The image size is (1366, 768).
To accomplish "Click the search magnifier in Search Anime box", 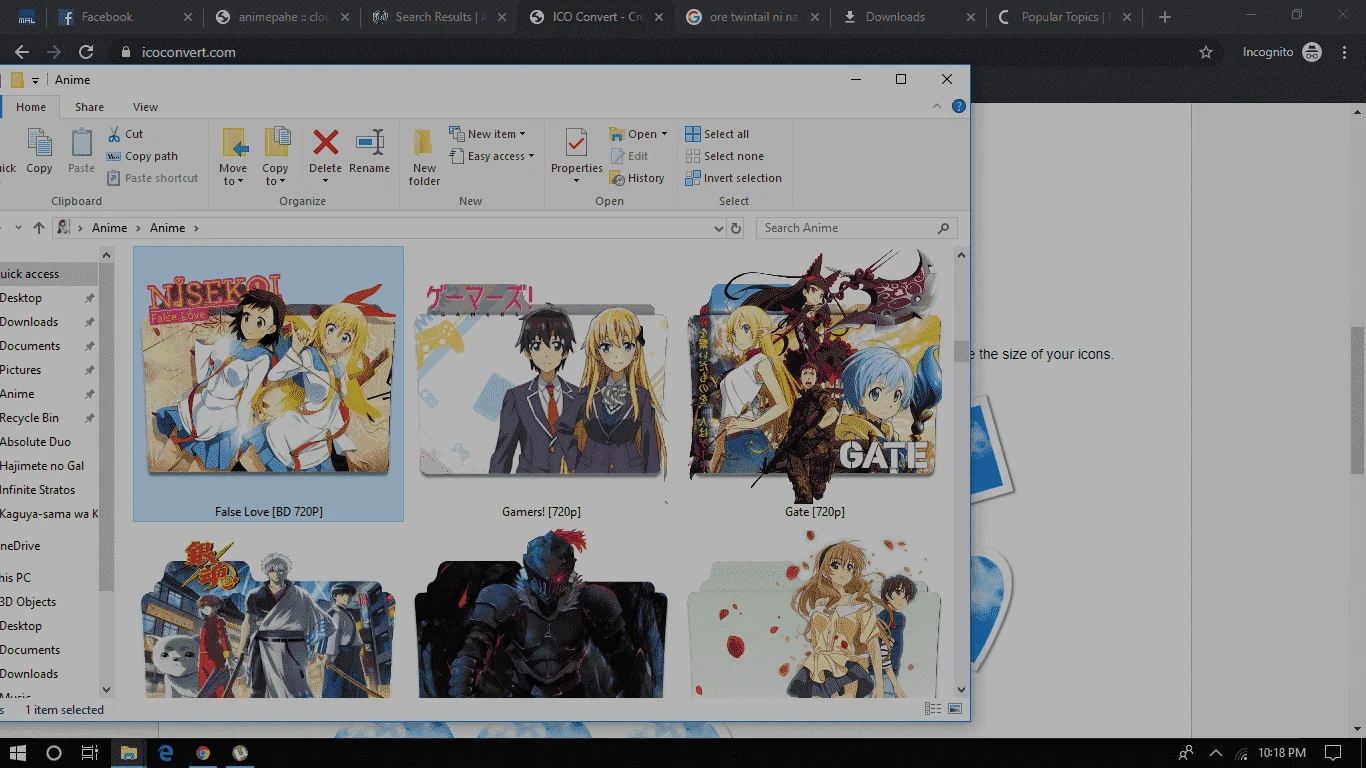I will click(x=943, y=228).
